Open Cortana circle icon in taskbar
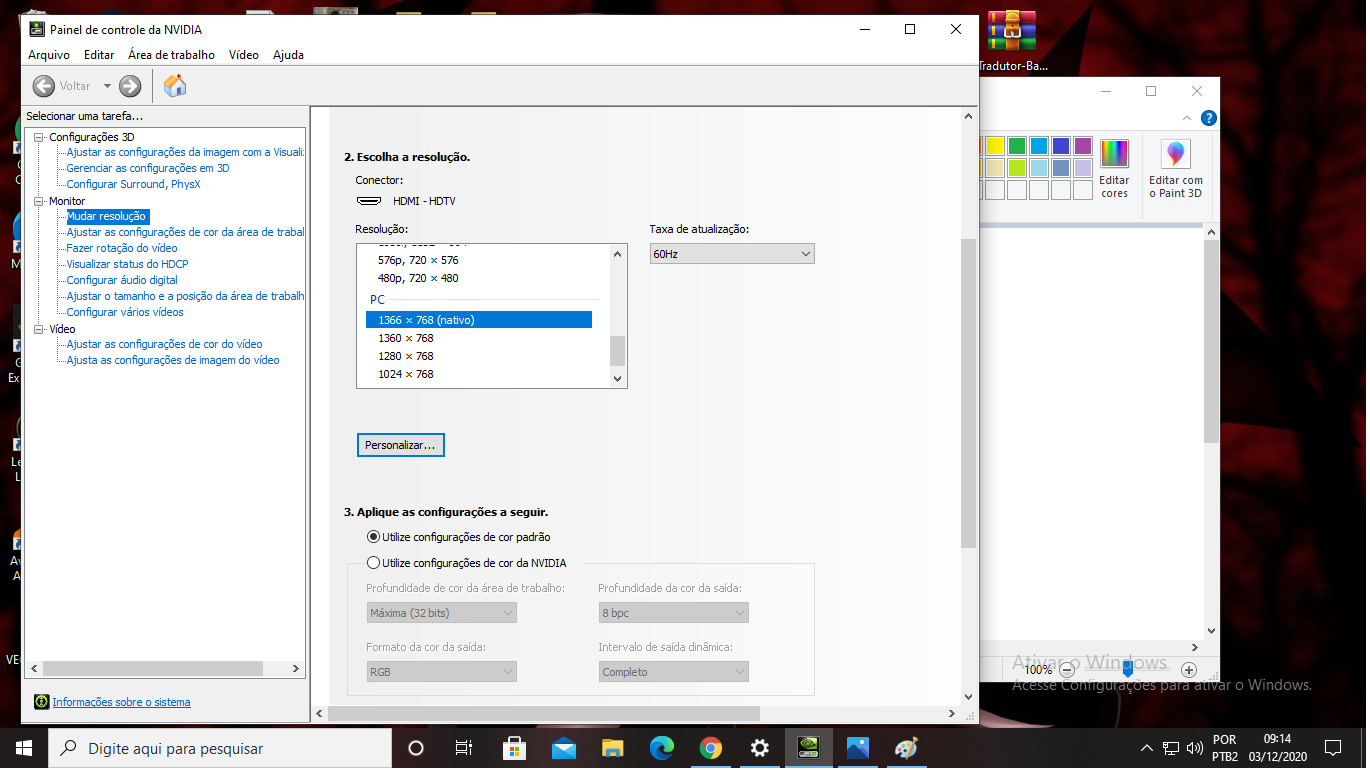 pyautogui.click(x=416, y=748)
